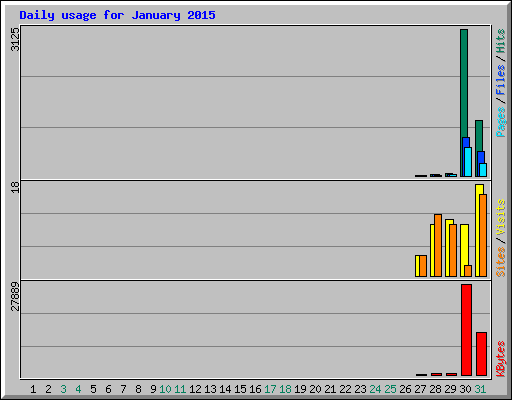512x400 pixels.
Task: Click the red KBytes legend label
Action: [x=501, y=359]
